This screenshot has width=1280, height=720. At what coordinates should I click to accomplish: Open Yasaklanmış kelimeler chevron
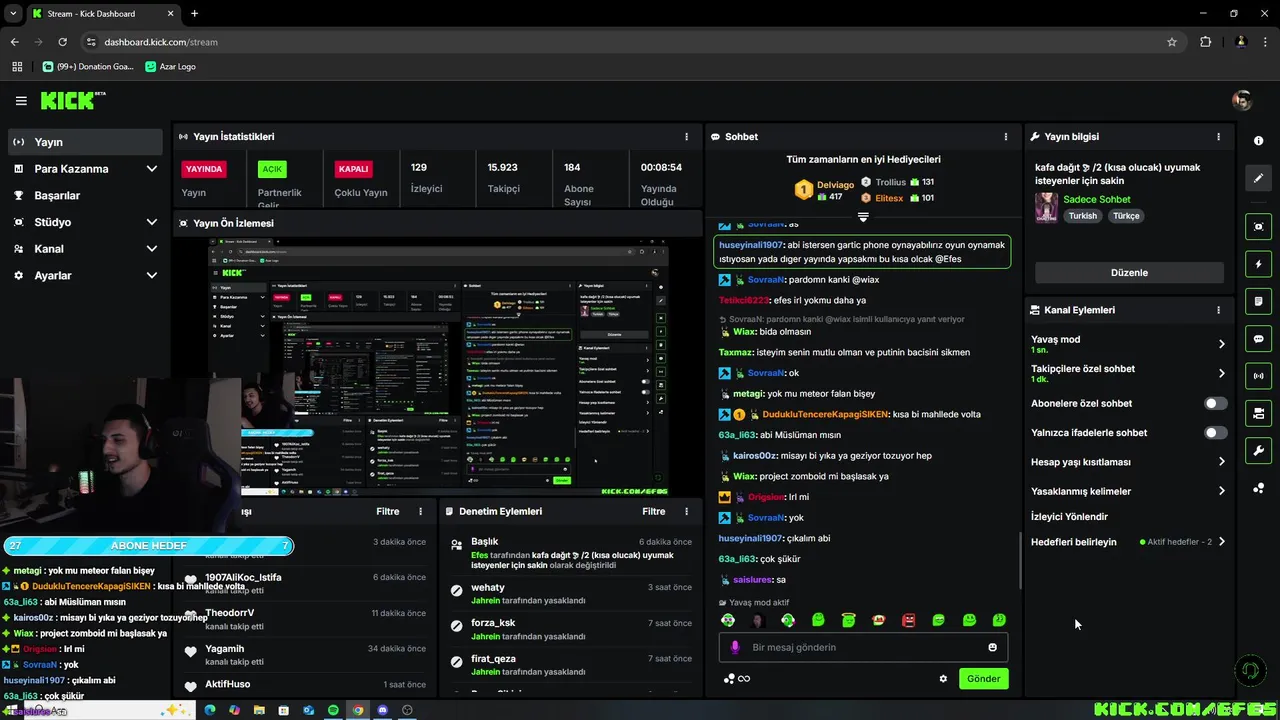coord(1221,491)
